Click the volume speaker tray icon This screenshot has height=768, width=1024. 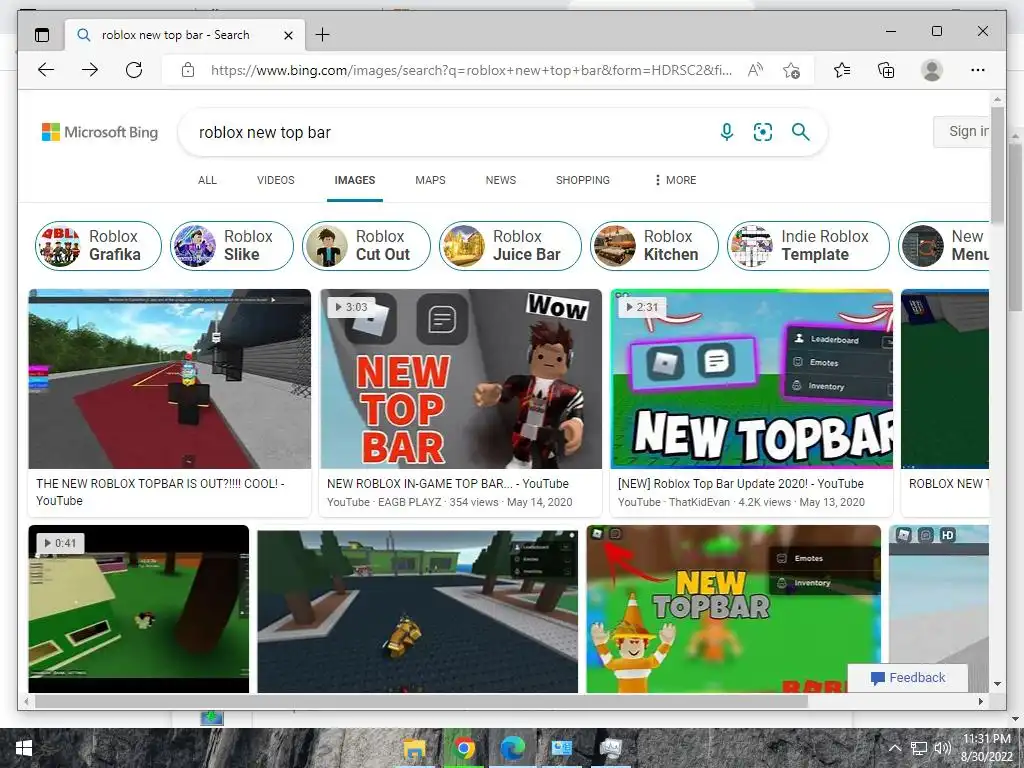942,748
